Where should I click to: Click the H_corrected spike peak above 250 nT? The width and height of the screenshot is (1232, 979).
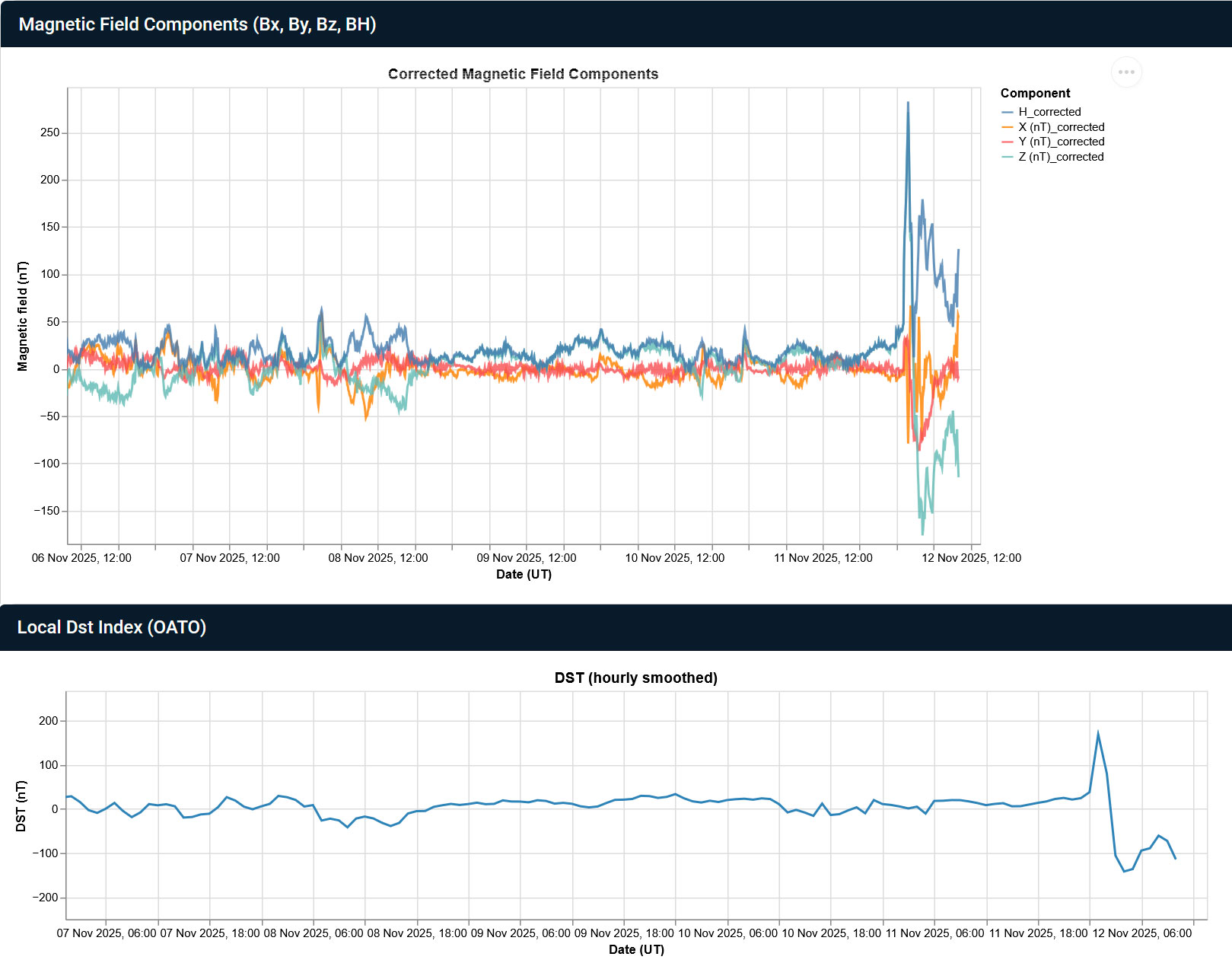[908, 104]
